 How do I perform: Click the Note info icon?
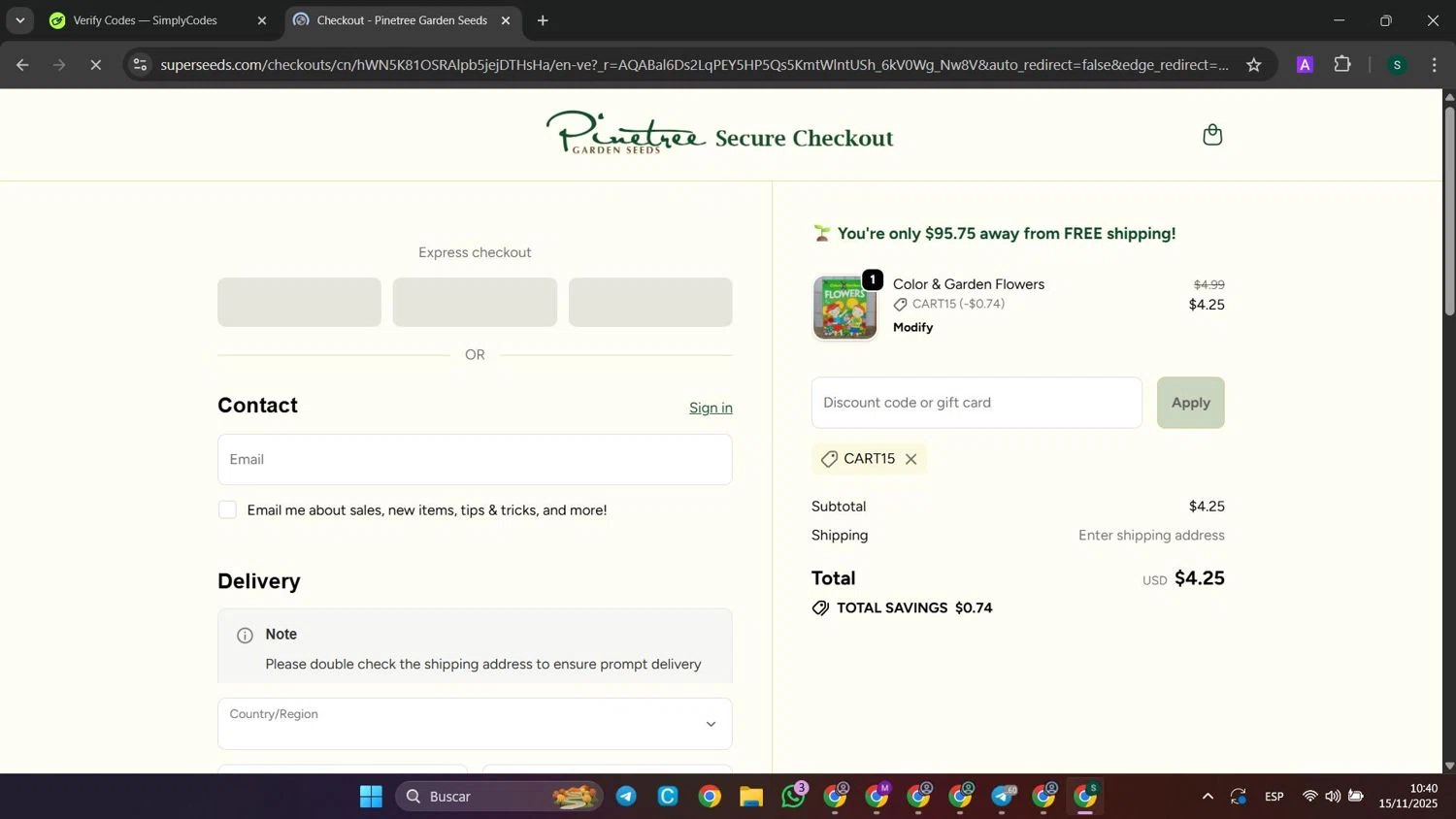tap(245, 636)
